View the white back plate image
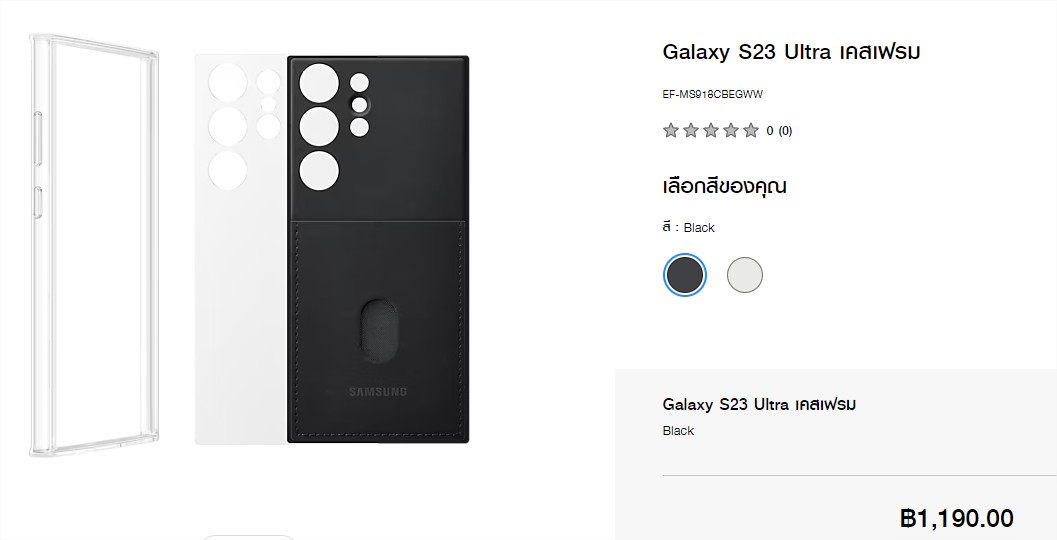 tap(241, 249)
